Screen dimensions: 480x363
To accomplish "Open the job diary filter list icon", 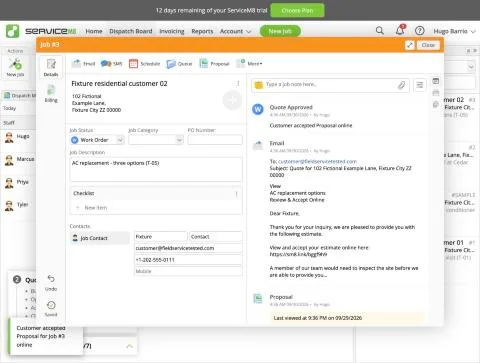I will click(420, 85).
